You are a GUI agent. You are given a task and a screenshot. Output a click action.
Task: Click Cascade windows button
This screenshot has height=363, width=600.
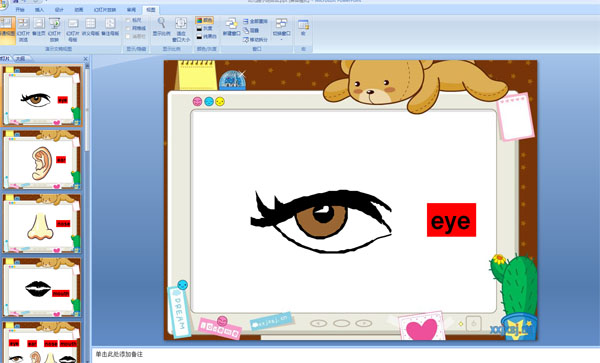[x=251, y=30]
